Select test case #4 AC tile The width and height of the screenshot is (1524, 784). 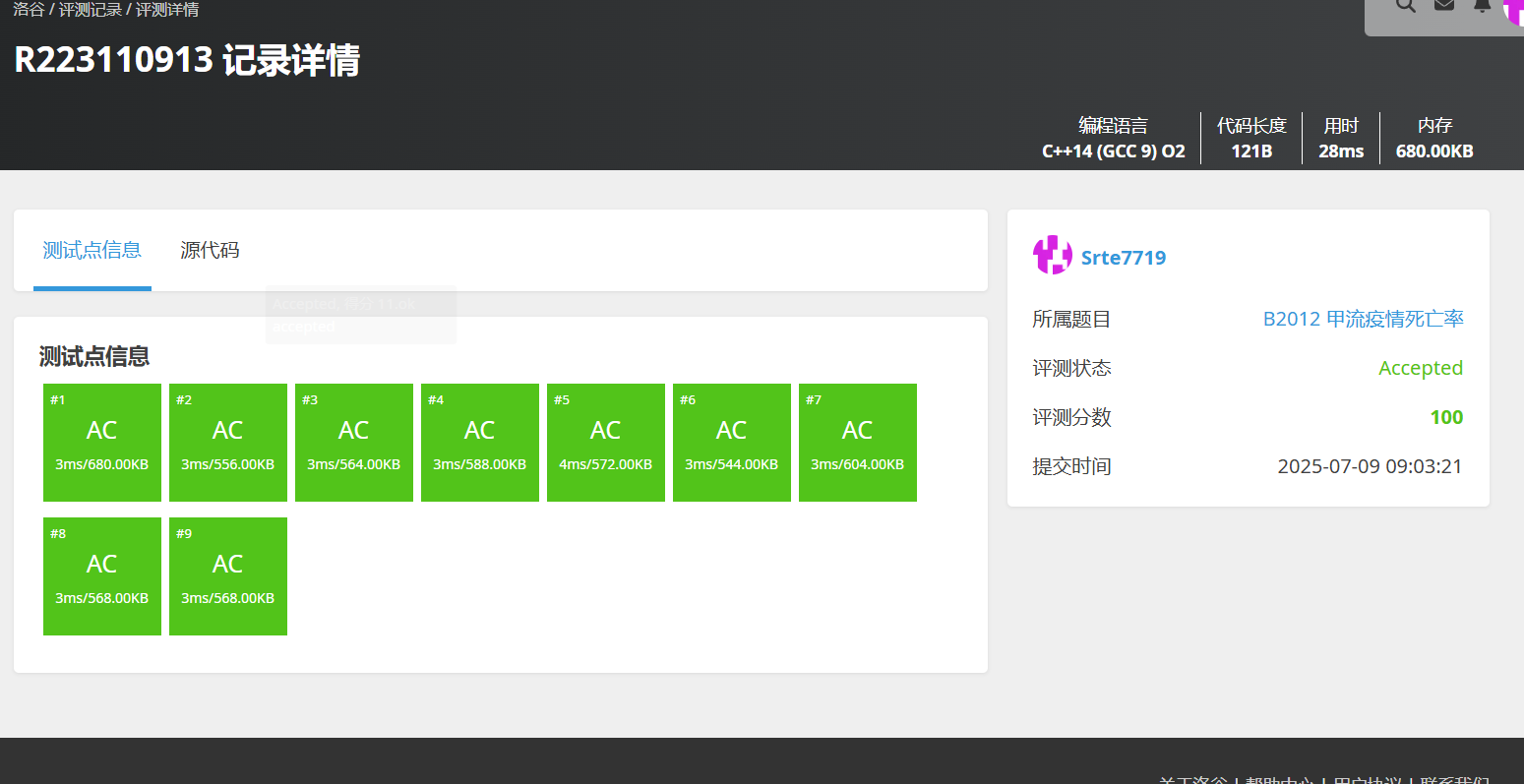click(480, 443)
